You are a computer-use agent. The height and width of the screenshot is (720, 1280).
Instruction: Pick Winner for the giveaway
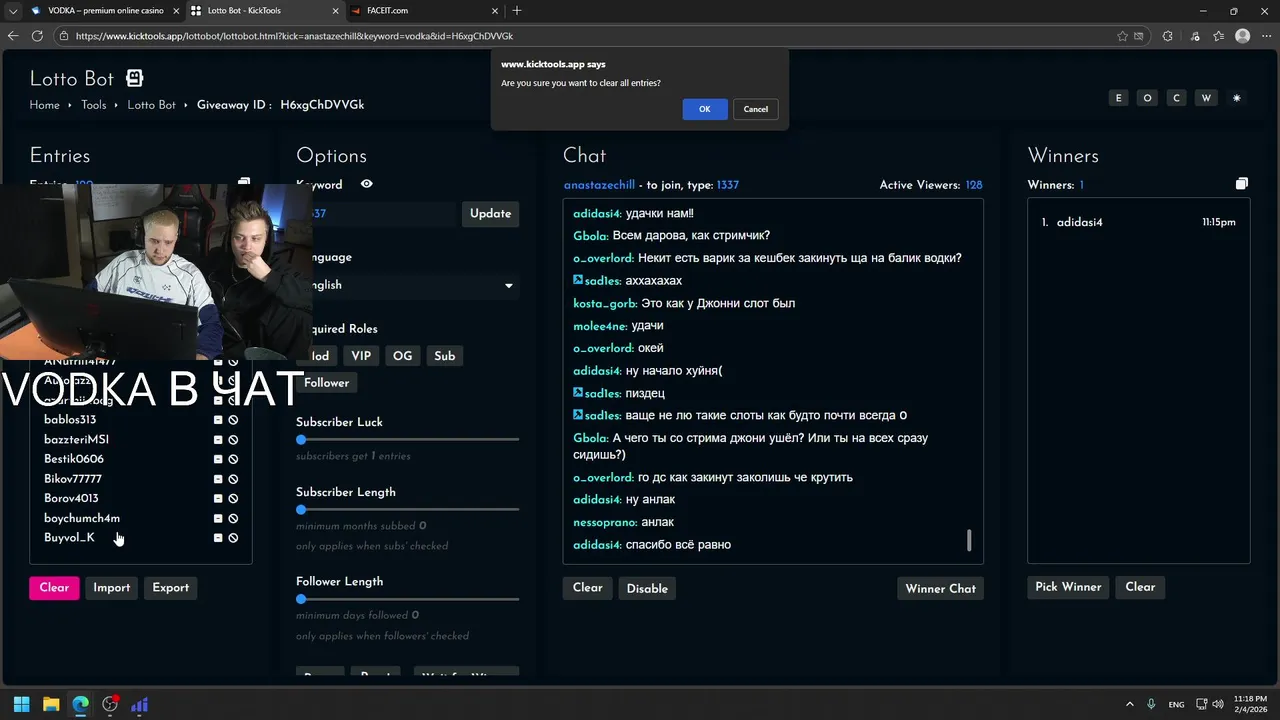pyautogui.click(x=1068, y=587)
